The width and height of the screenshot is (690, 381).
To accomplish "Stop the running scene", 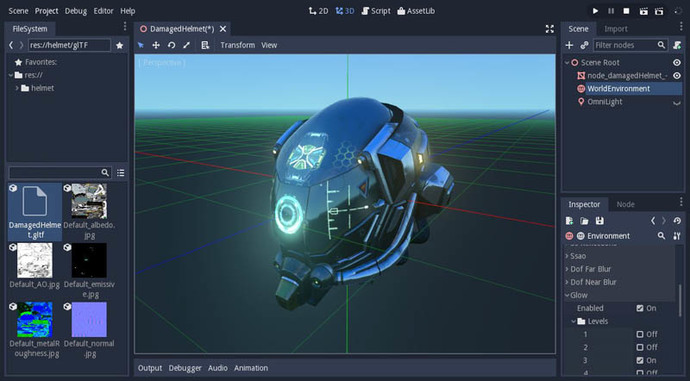I will pos(627,11).
